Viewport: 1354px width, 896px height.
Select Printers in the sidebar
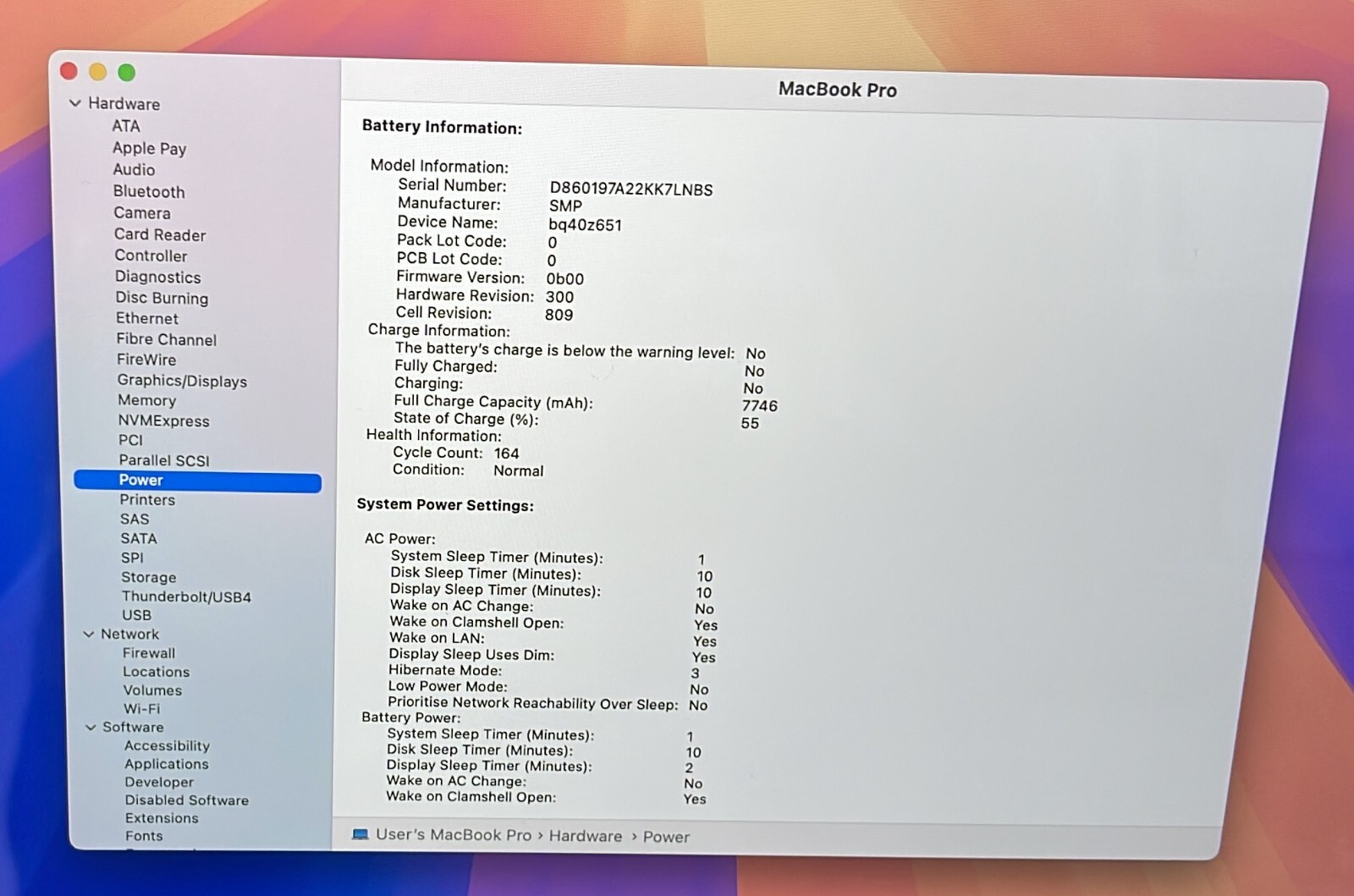tap(147, 500)
